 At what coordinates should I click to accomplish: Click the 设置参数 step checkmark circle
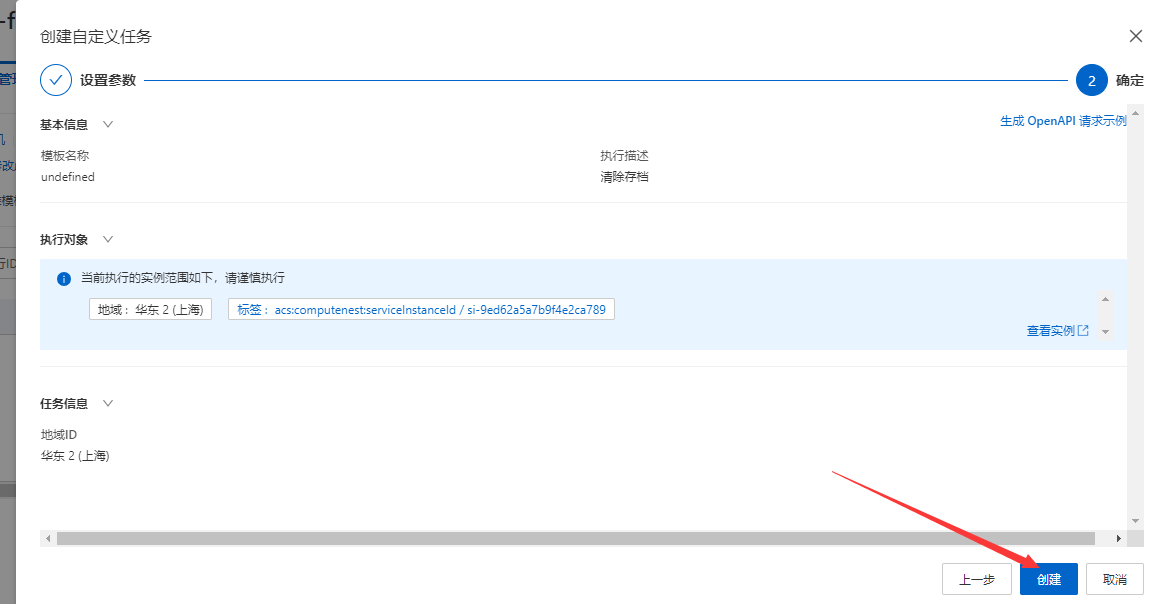[x=56, y=80]
